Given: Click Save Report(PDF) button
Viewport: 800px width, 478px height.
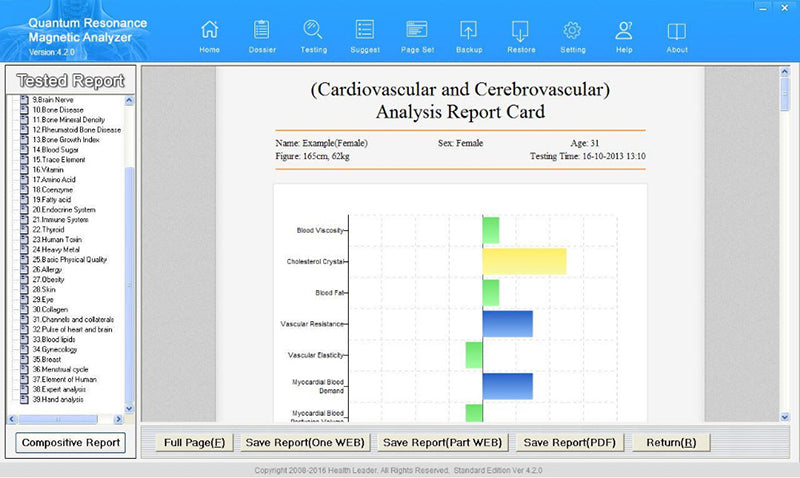Looking at the screenshot, I should [x=570, y=442].
